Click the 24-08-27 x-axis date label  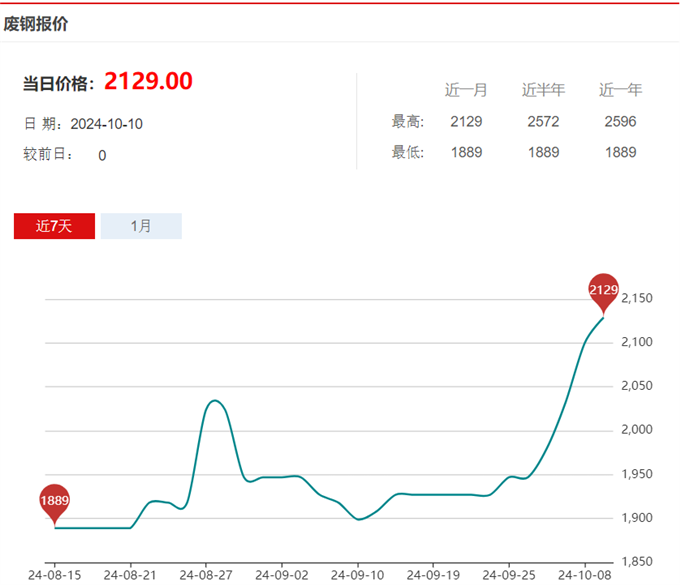click(206, 575)
